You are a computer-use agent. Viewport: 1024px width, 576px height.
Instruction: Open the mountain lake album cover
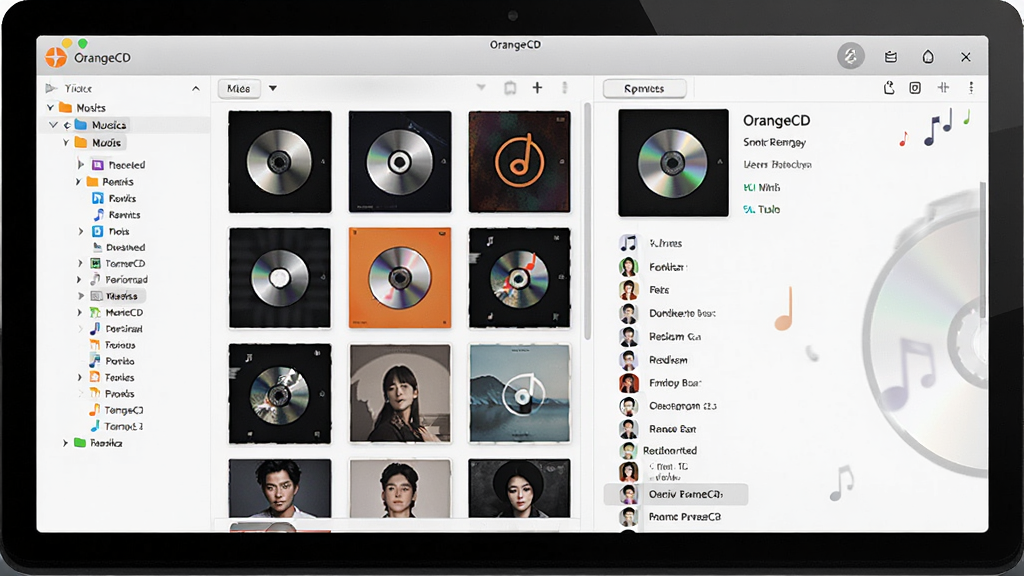pyautogui.click(x=519, y=394)
